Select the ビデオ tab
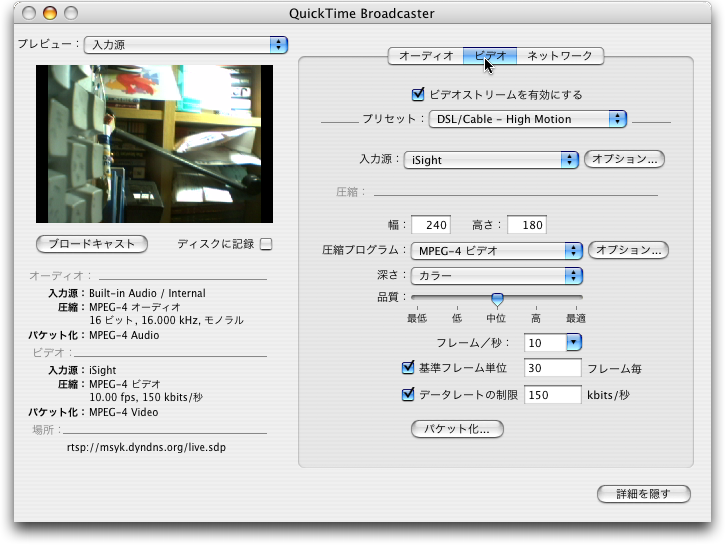Viewport: 725px width, 545px height. (x=490, y=56)
